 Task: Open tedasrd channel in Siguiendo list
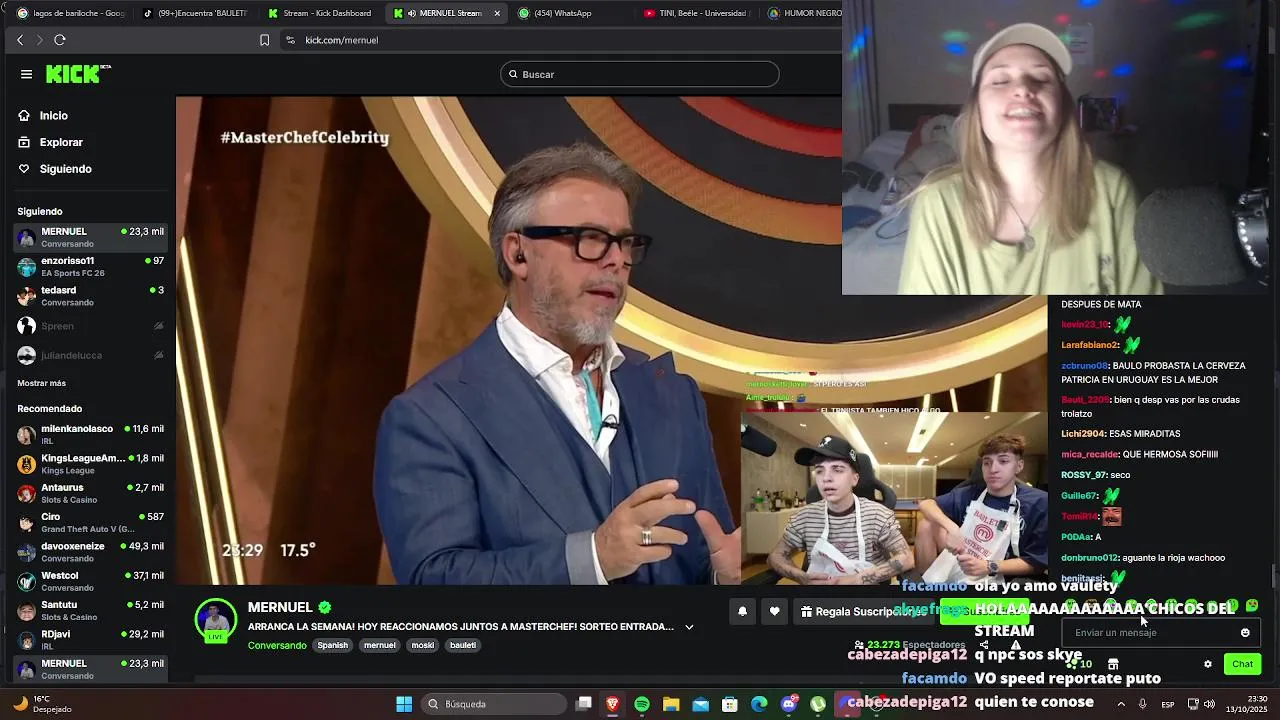(x=90, y=296)
